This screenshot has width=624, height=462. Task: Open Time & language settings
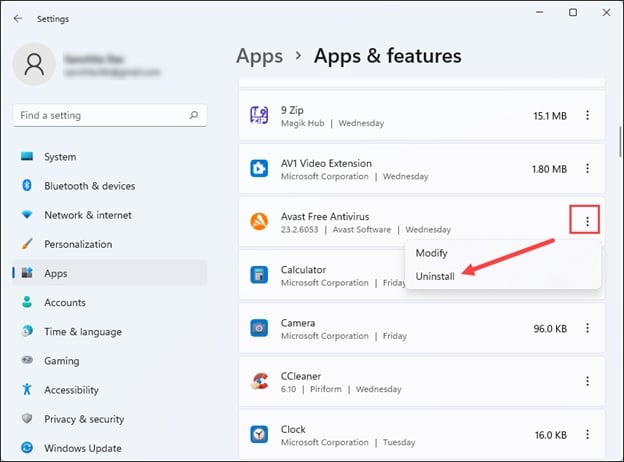click(110, 331)
